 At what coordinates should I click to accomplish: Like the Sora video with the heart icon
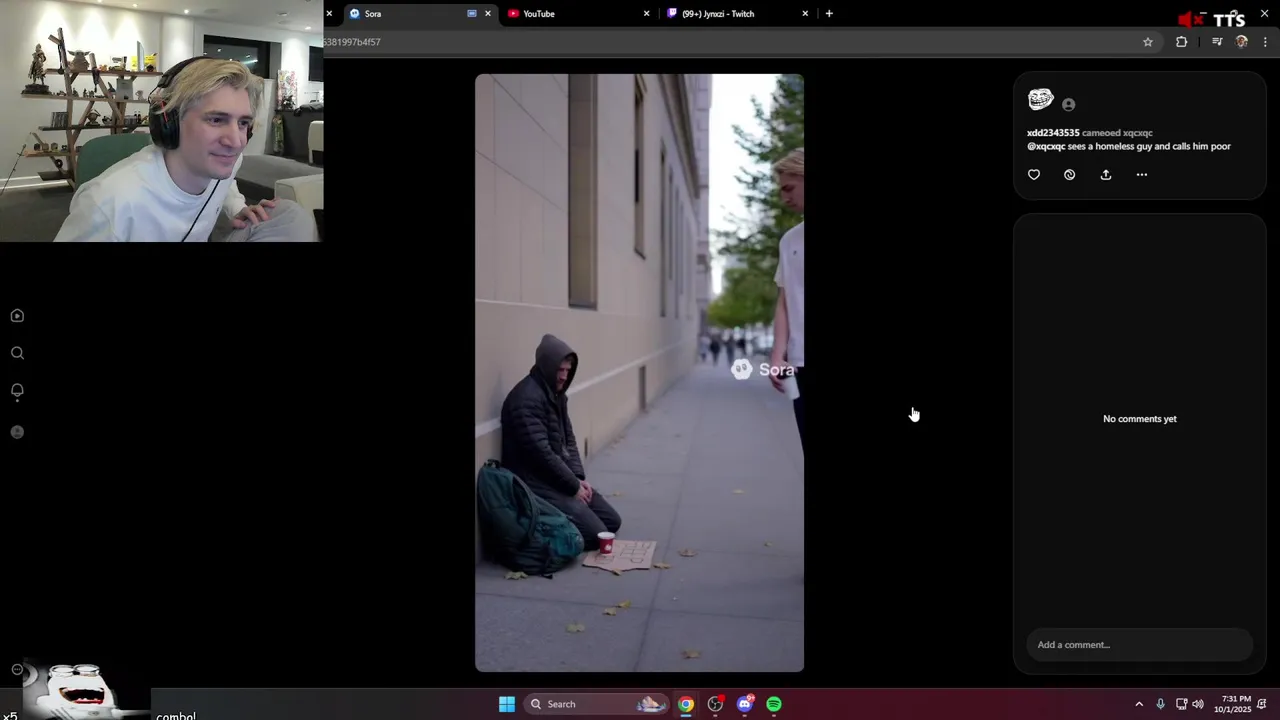coord(1034,175)
